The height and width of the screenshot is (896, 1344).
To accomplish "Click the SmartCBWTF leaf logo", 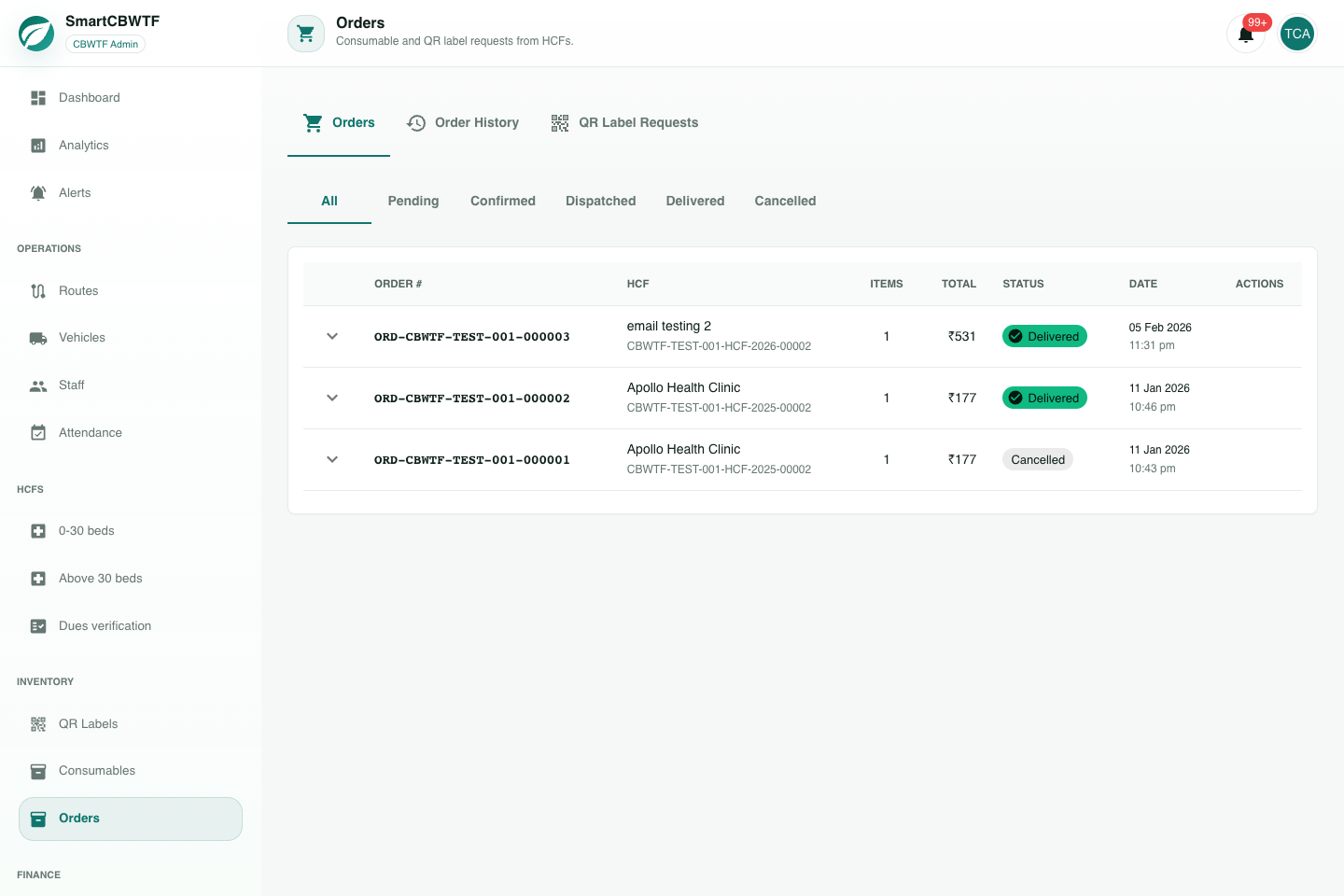I will (x=36, y=34).
